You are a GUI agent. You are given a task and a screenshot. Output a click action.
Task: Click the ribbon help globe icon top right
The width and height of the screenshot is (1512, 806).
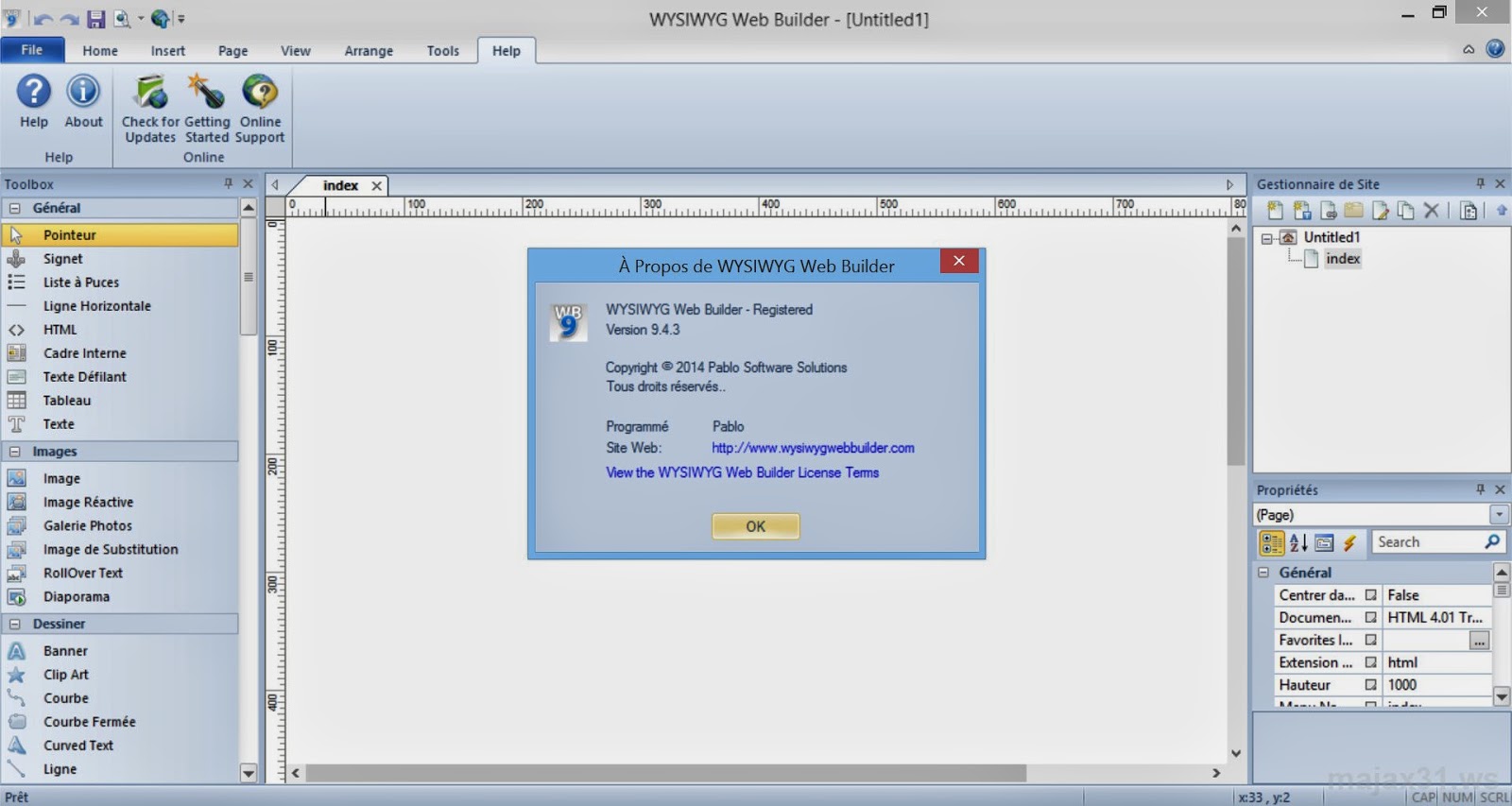point(1495,49)
